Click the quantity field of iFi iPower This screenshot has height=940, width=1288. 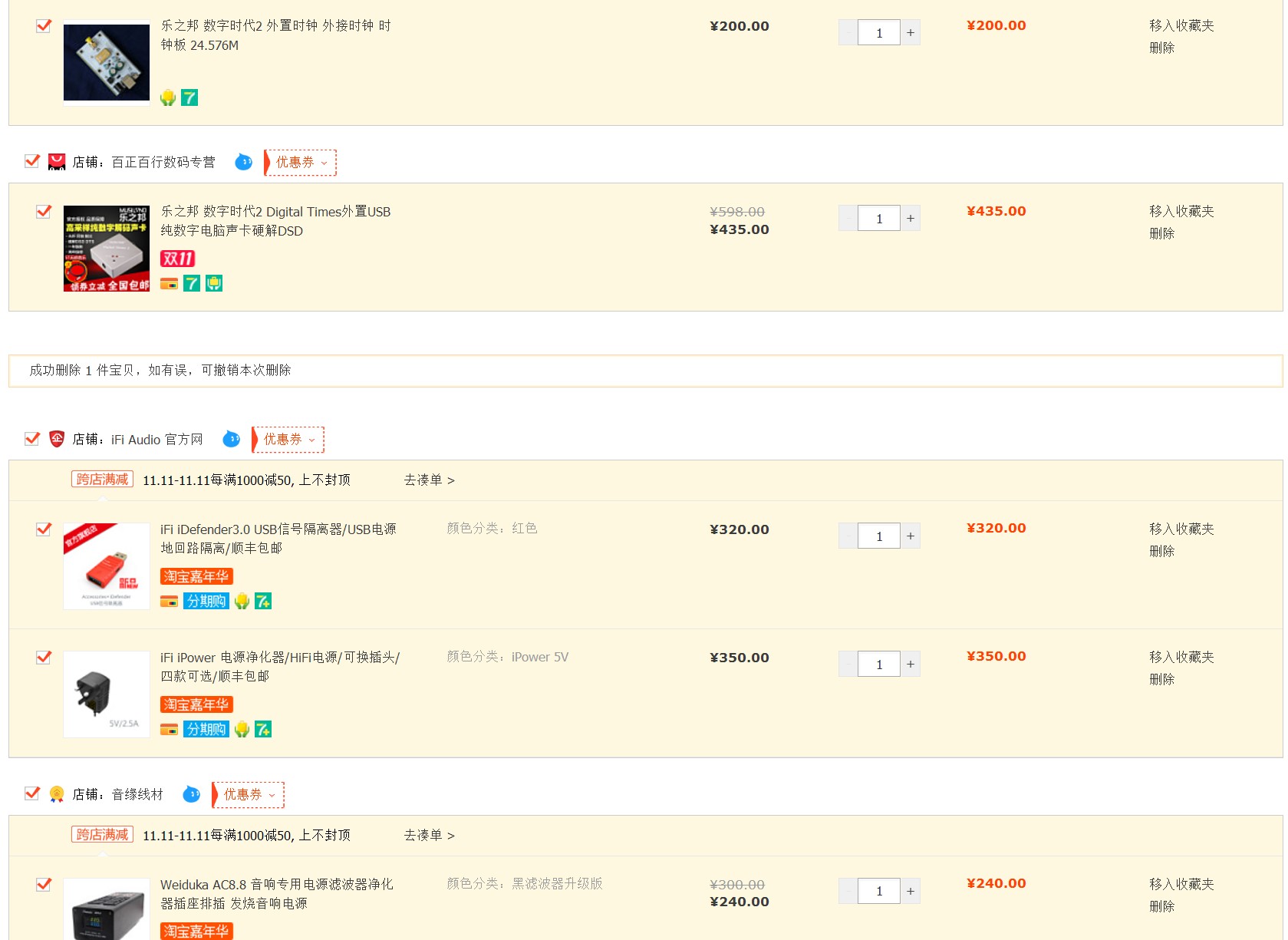[x=879, y=665]
